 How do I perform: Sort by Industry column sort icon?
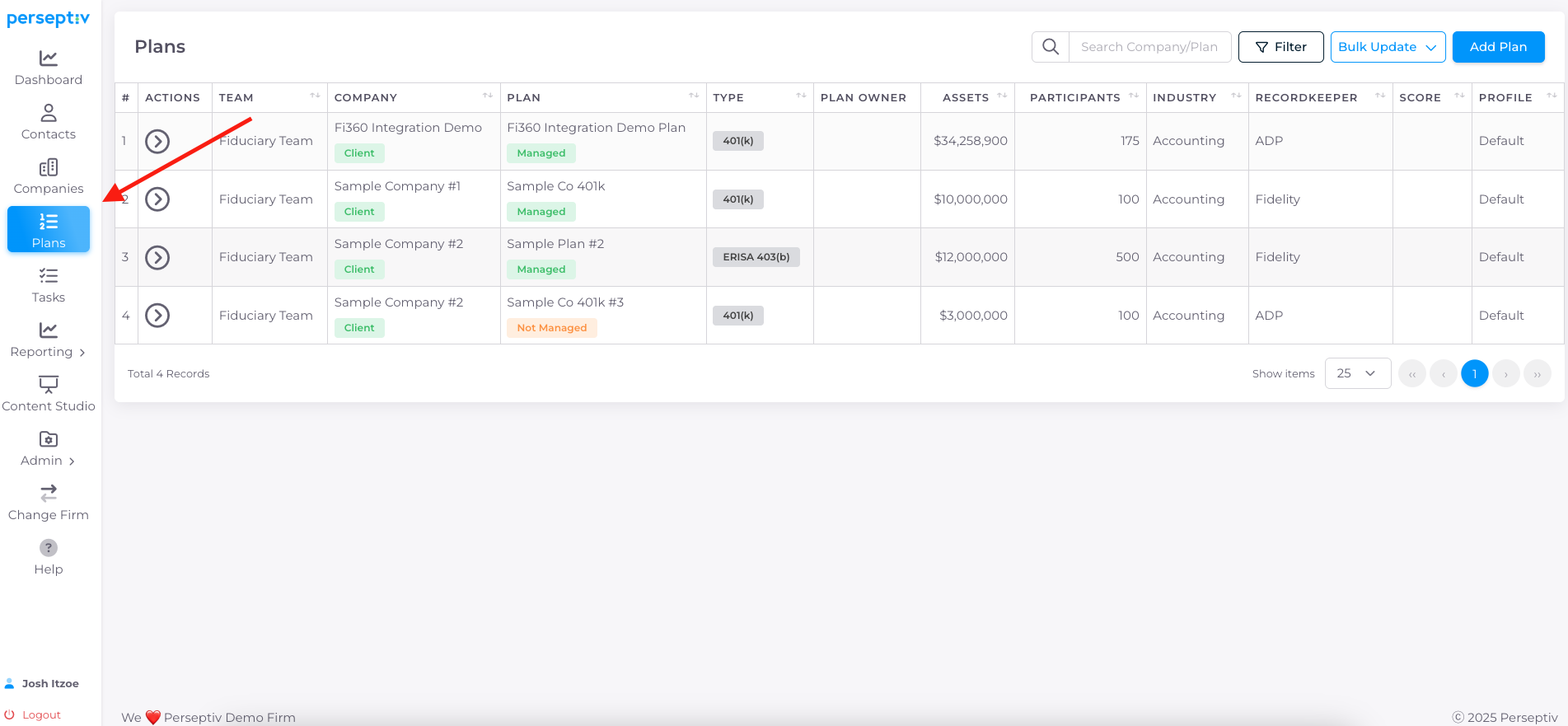click(x=1236, y=96)
